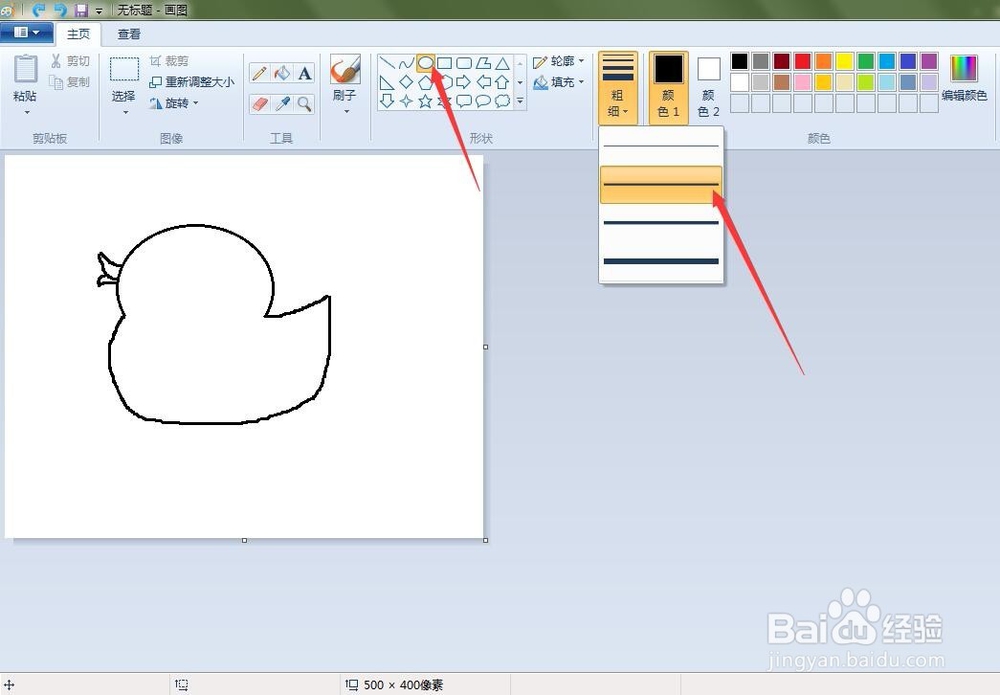The width and height of the screenshot is (1000, 695).
Task: Open the Brushes (刷子) dropdown arrow
Action: (x=346, y=112)
